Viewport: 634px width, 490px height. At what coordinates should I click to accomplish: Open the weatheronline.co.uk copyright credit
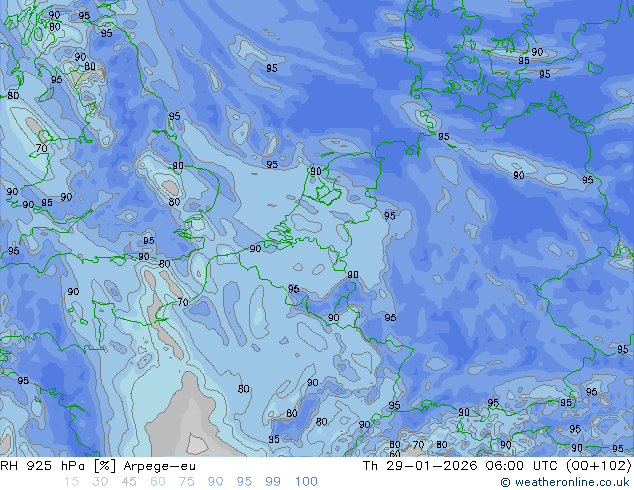(x=564, y=482)
